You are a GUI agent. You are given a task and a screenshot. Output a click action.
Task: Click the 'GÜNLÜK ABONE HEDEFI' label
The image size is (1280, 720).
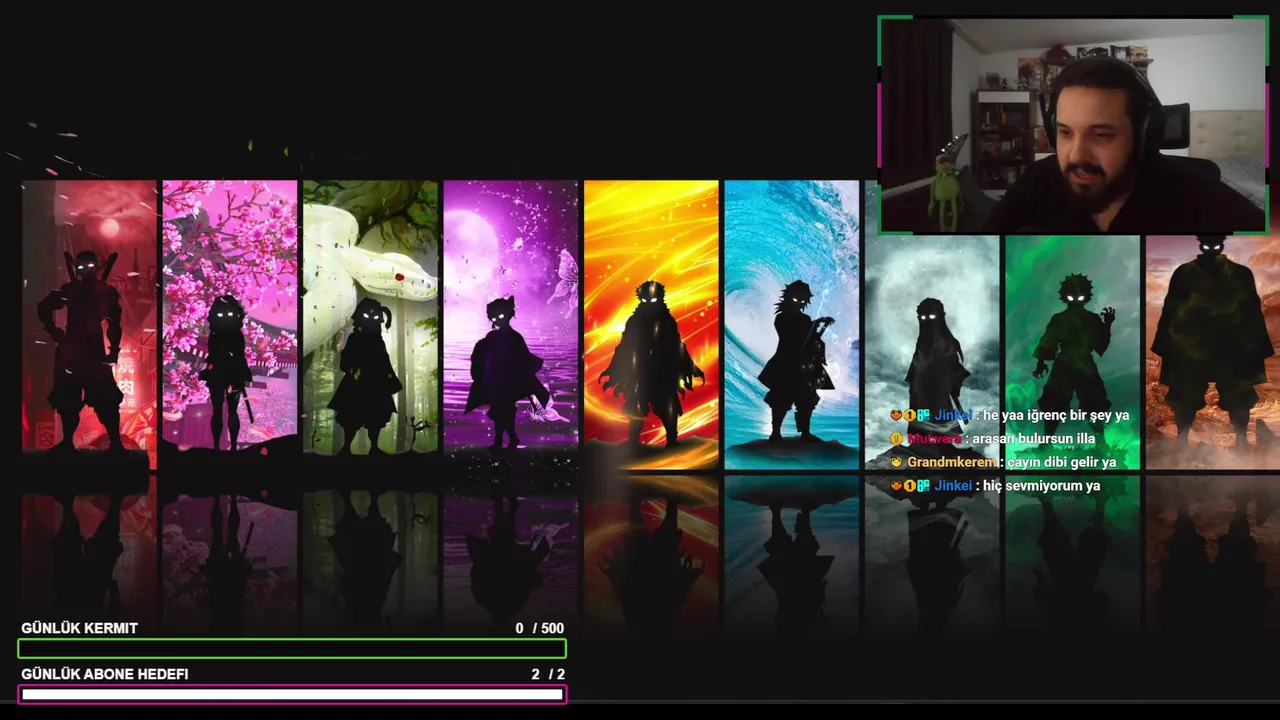[x=104, y=674]
